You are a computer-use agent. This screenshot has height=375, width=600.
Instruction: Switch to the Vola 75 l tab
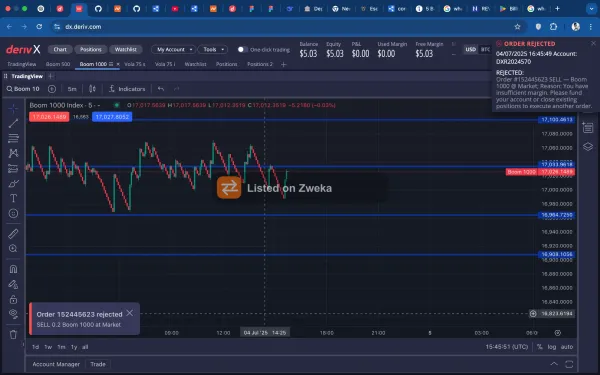tap(165, 64)
